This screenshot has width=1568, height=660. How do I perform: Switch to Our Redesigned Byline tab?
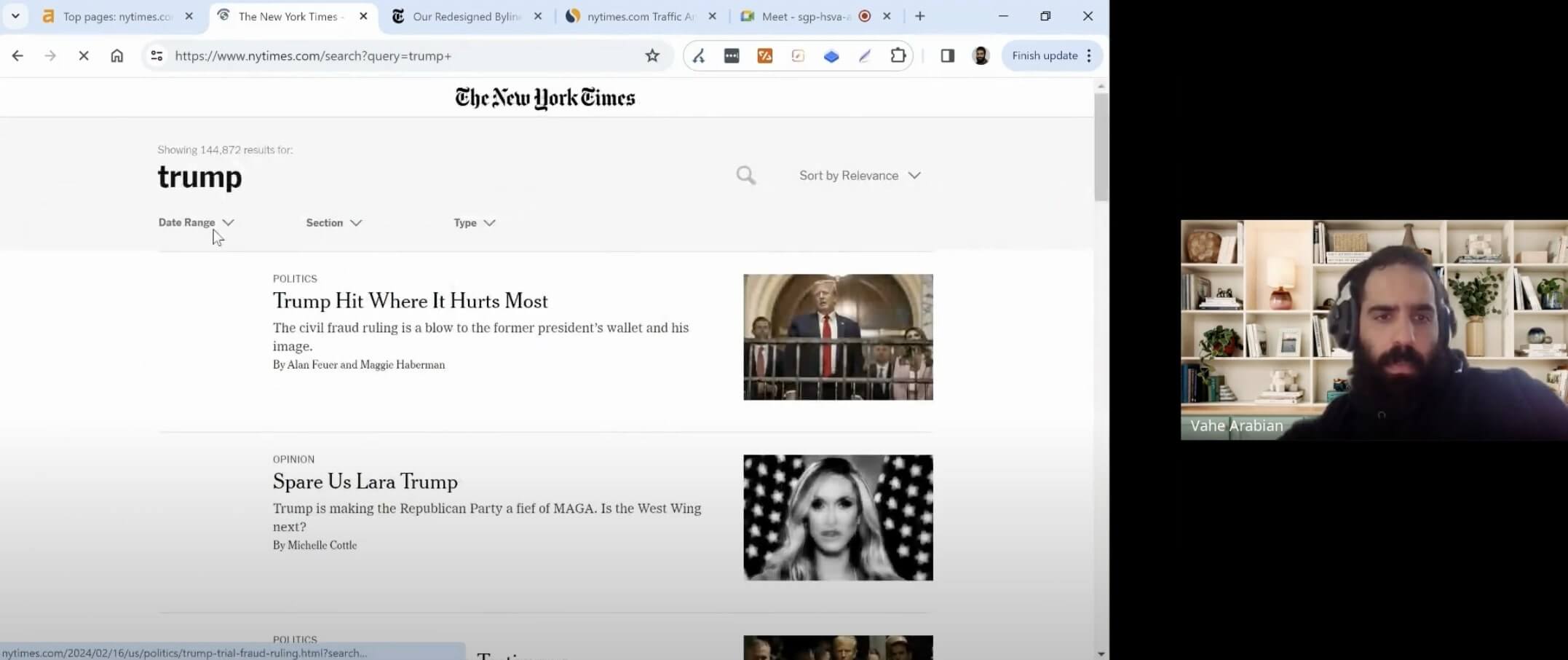coord(466,16)
